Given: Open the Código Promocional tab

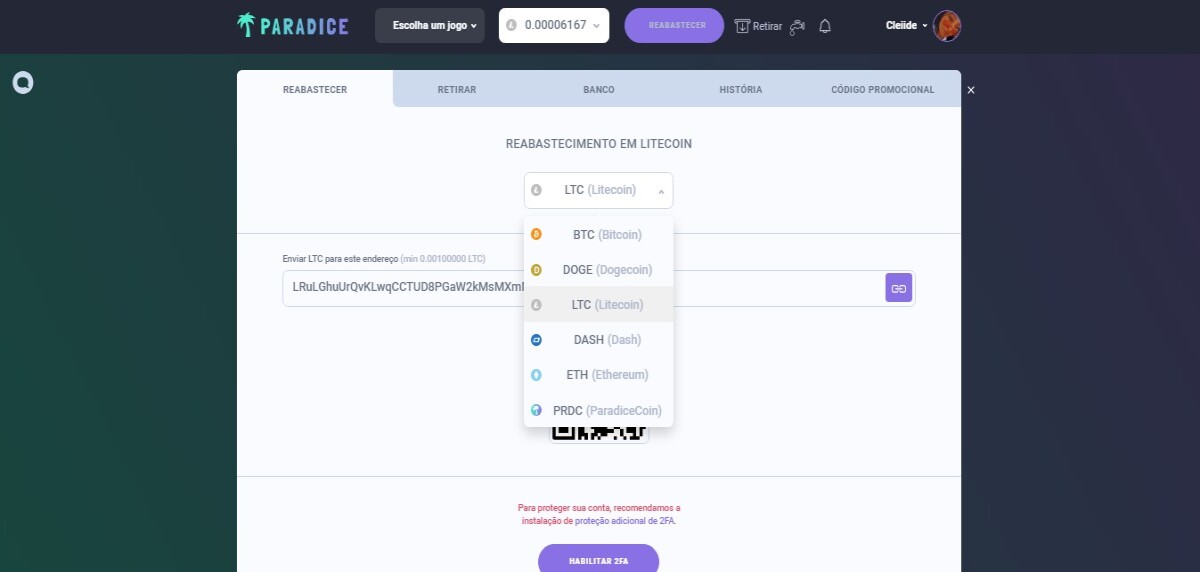Looking at the screenshot, I should [x=882, y=89].
